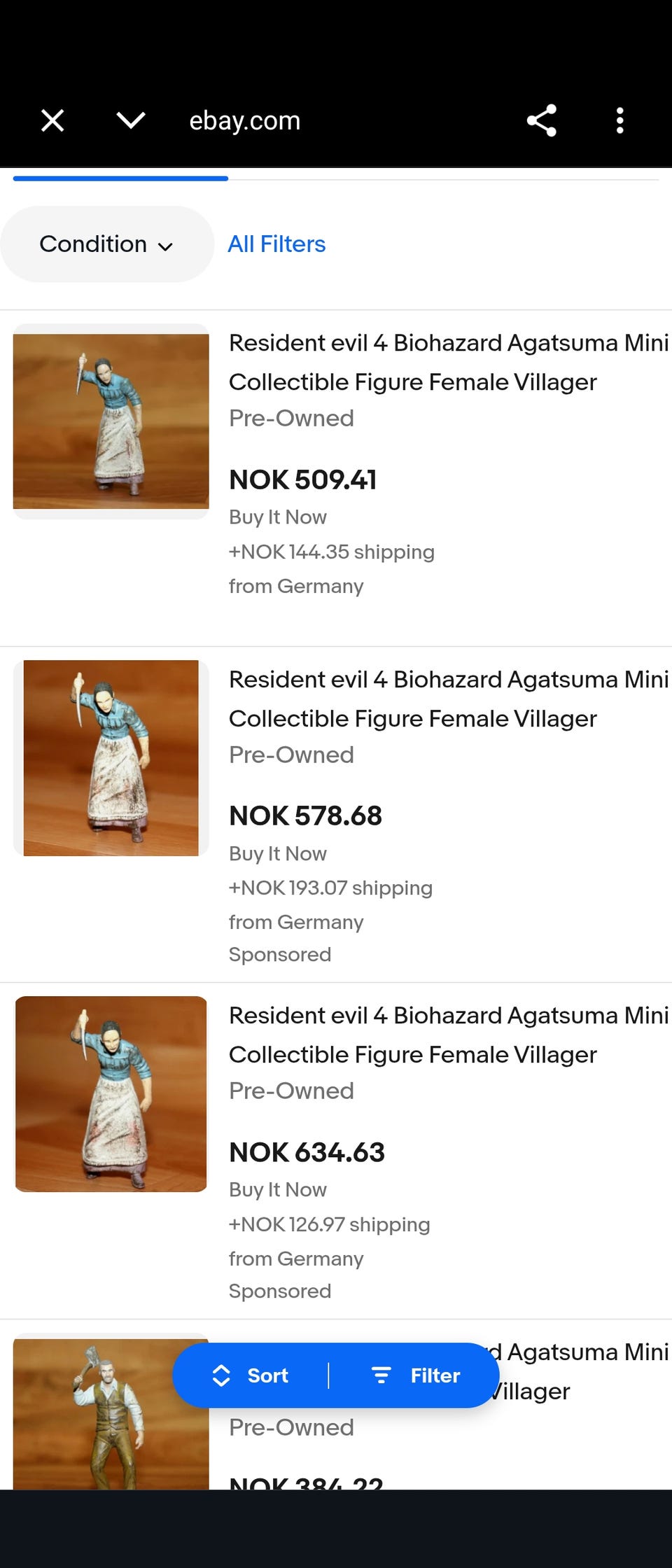The width and height of the screenshot is (672, 1568).
Task: Open the share icon in top bar
Action: (x=542, y=120)
